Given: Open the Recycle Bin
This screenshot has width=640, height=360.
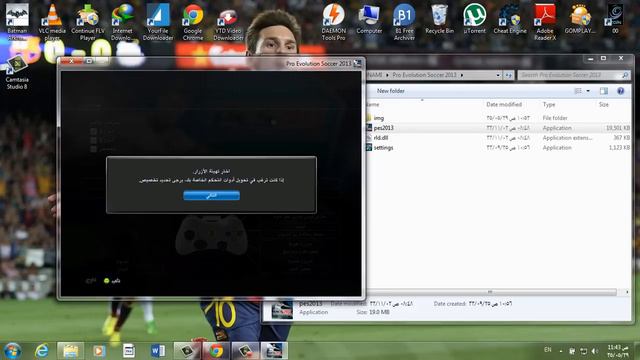Looking at the screenshot, I should tap(439, 18).
